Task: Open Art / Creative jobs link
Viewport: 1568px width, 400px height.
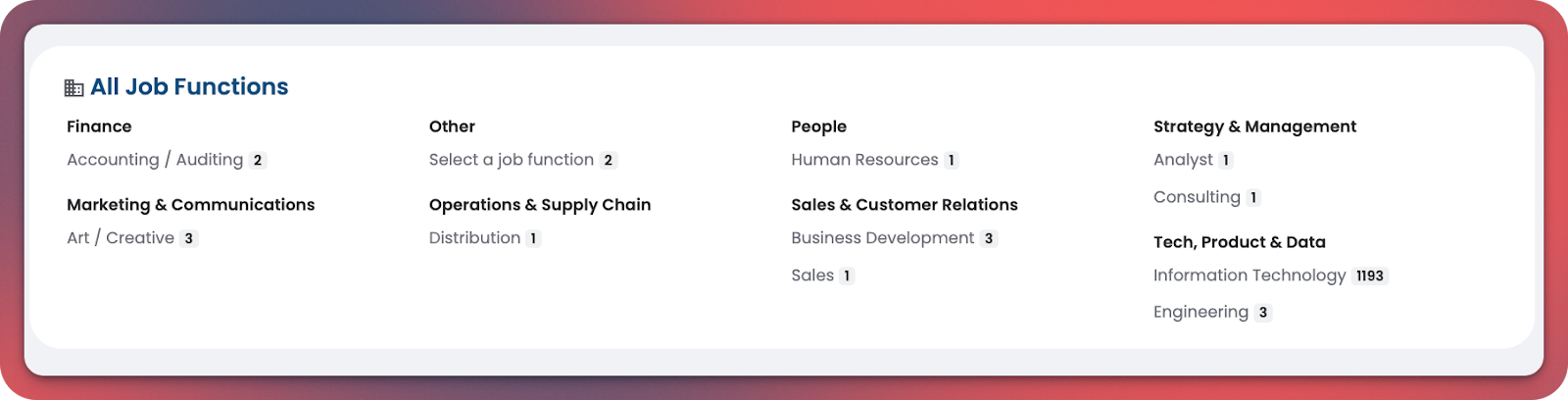Action: [x=121, y=238]
